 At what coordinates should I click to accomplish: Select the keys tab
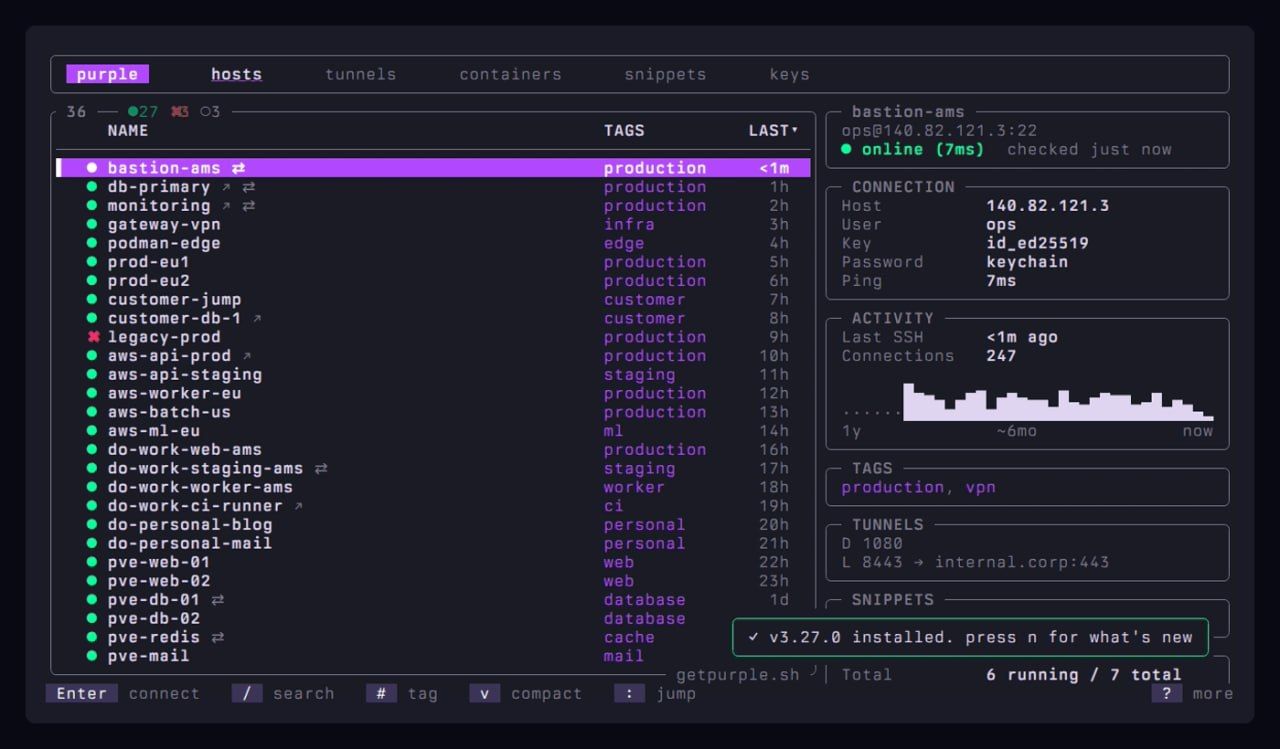[x=789, y=74]
